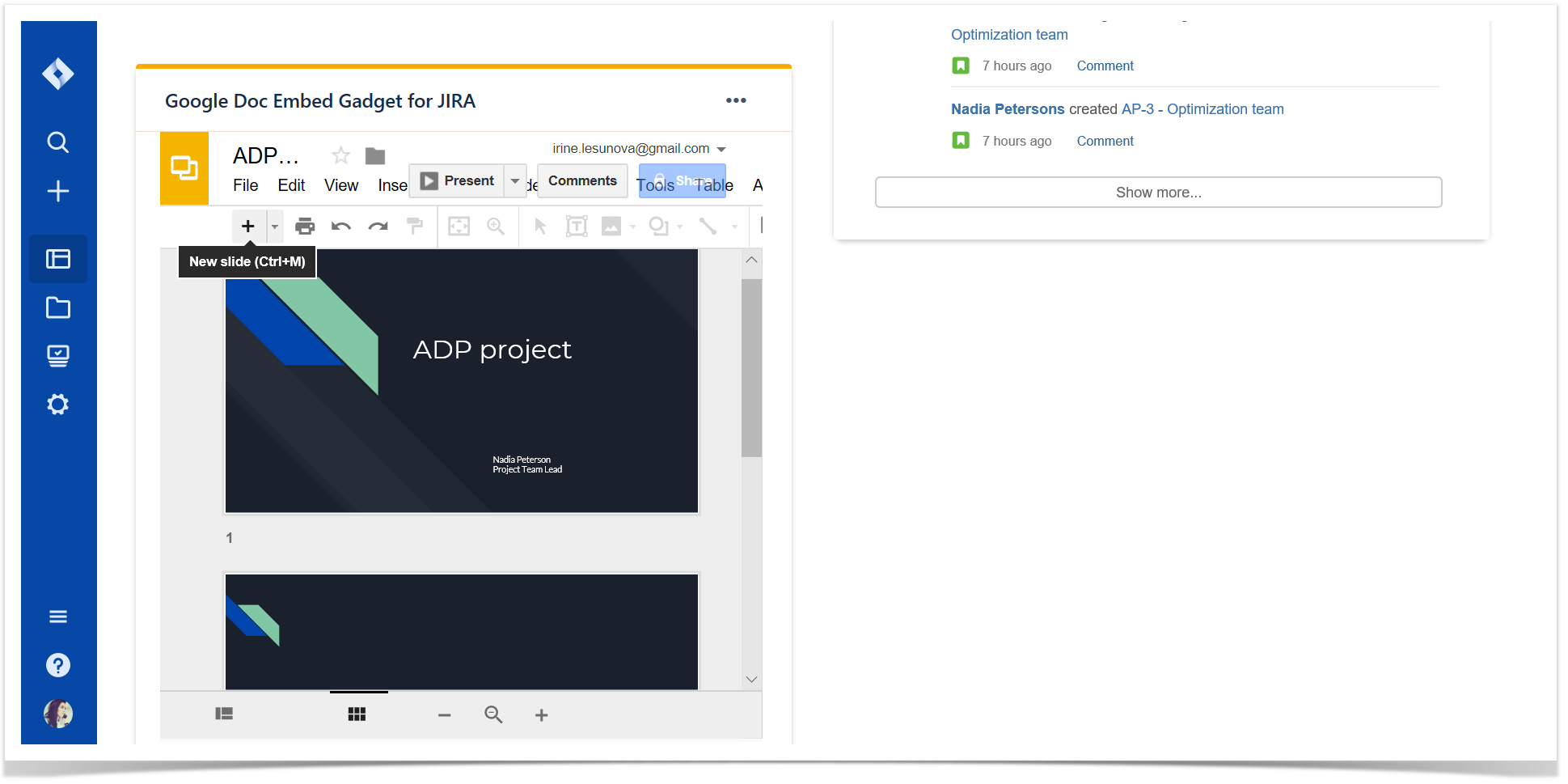Open dashboards icon in sidebar
This screenshot has width=1568, height=784.
tap(58, 259)
